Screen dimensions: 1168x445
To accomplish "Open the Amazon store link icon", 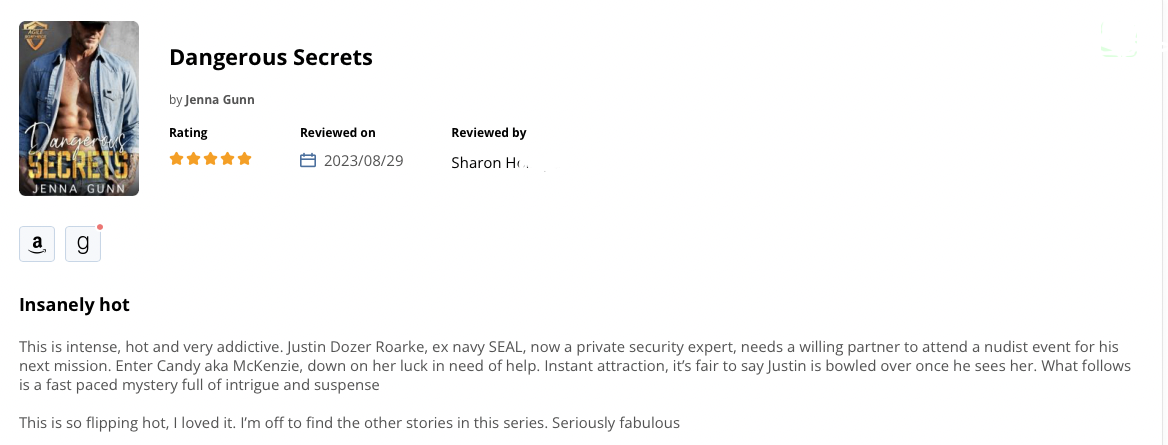I will click(x=36, y=244).
